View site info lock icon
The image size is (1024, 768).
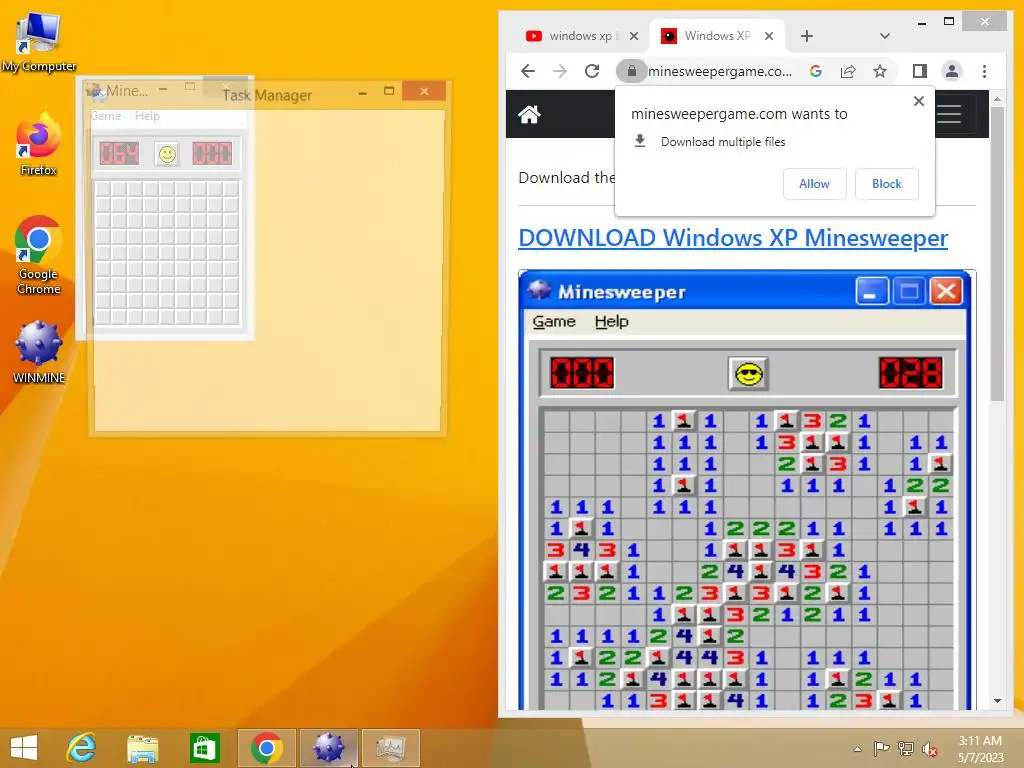(632, 71)
